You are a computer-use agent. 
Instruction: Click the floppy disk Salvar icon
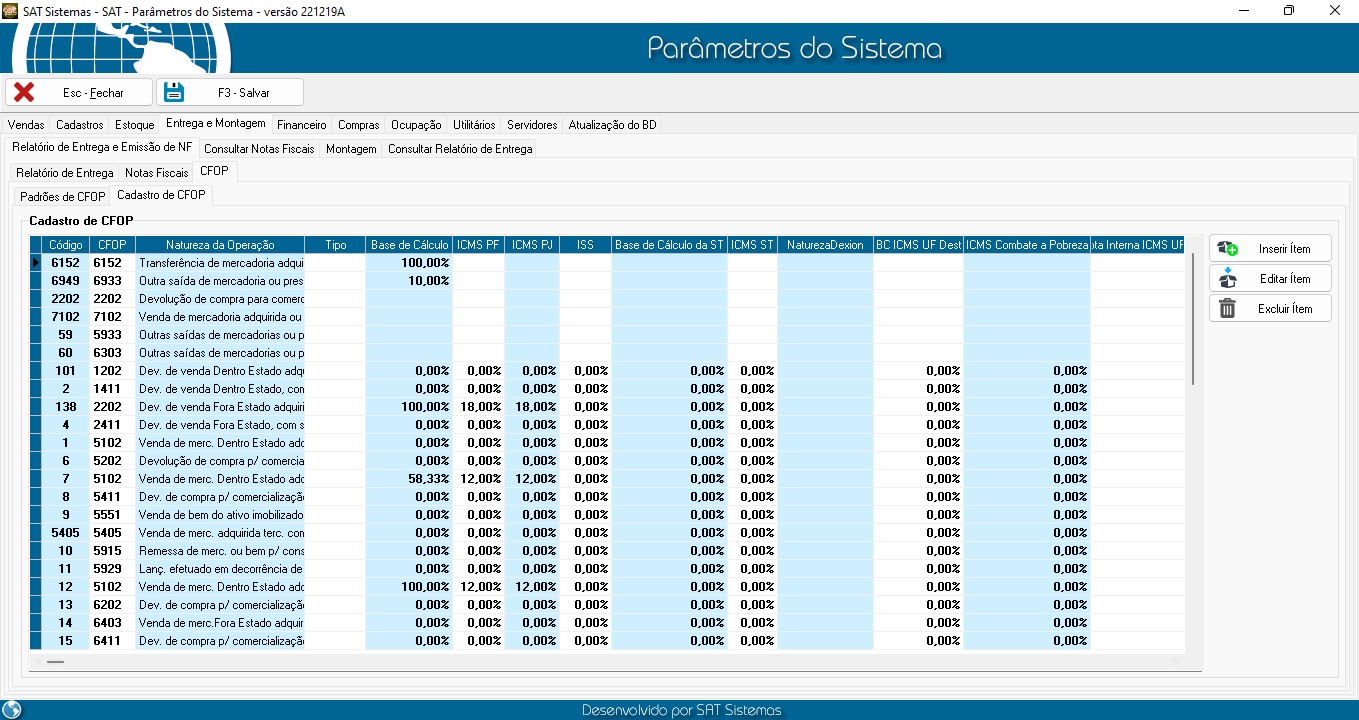click(175, 92)
